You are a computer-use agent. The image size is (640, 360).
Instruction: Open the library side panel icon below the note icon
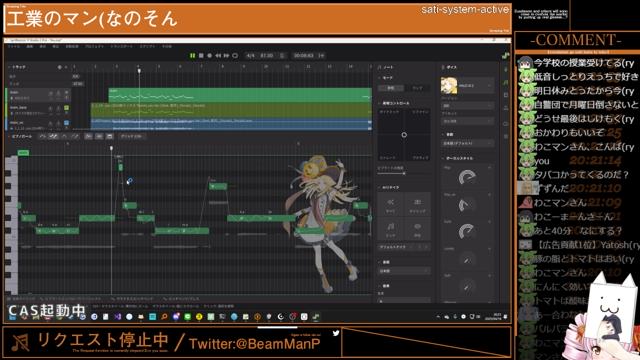(506, 95)
